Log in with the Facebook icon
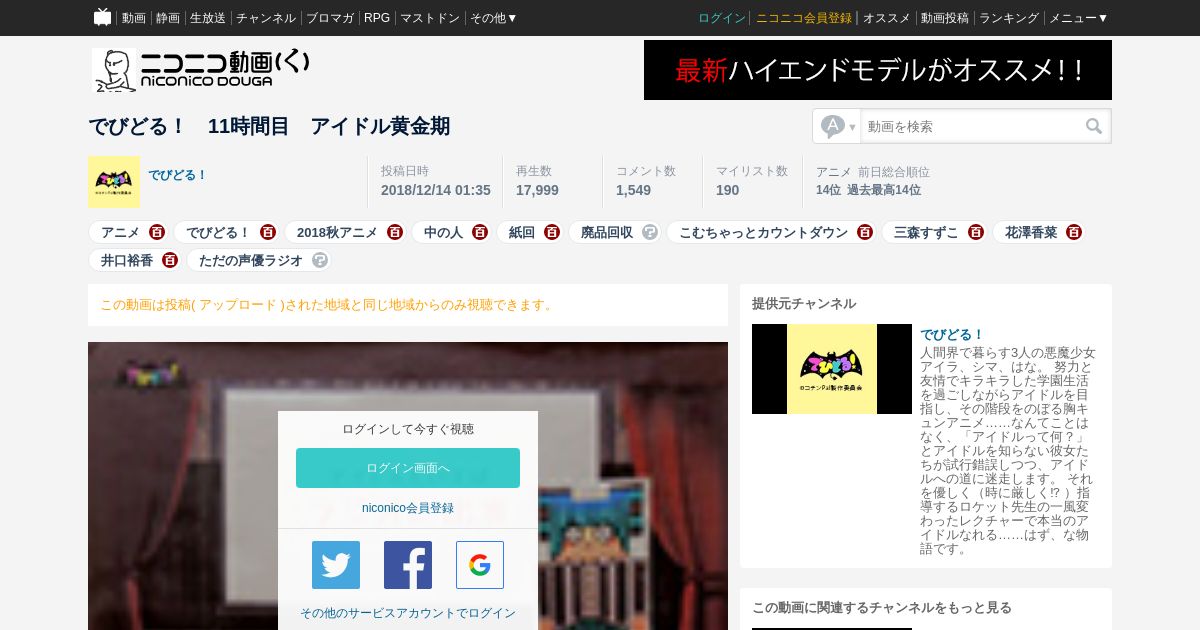The width and height of the screenshot is (1200, 630). 408,565
